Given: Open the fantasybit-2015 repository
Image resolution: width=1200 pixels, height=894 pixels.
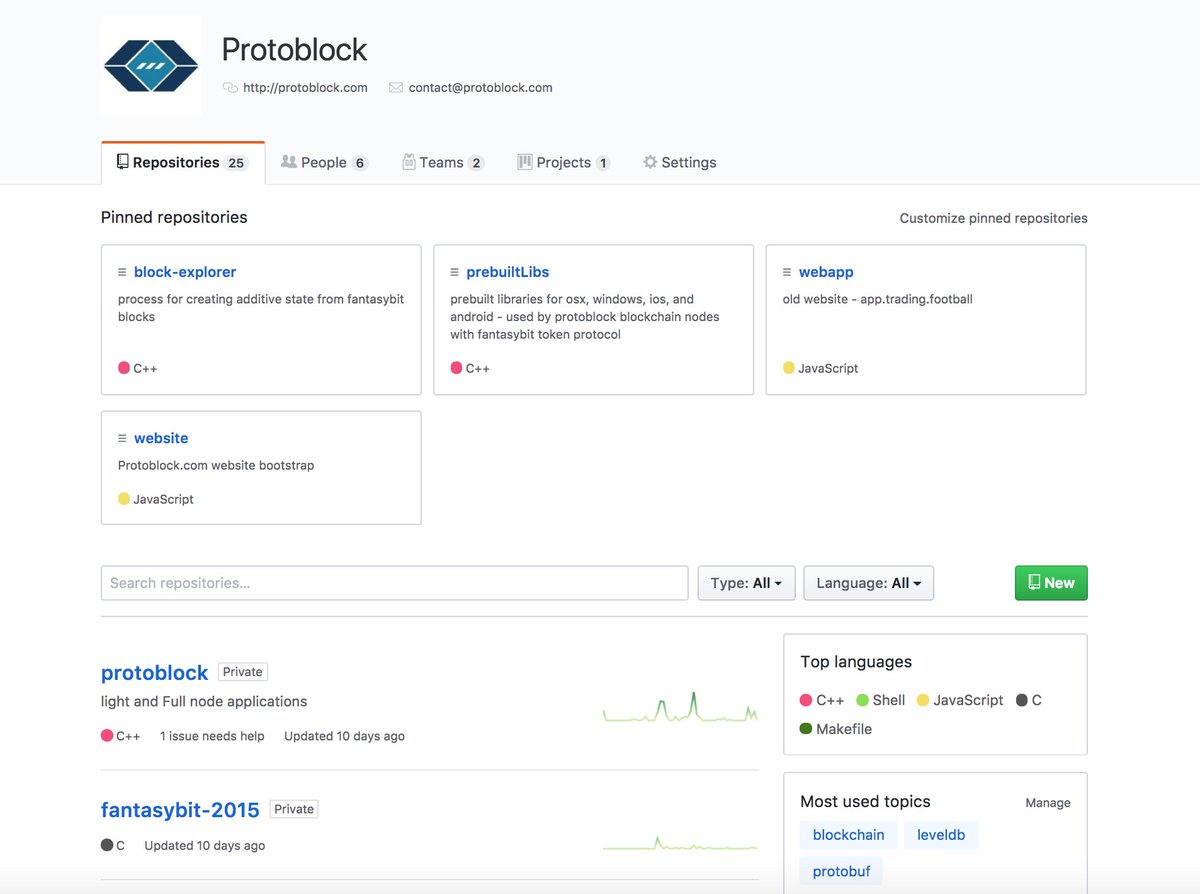Looking at the screenshot, I should pos(180,810).
